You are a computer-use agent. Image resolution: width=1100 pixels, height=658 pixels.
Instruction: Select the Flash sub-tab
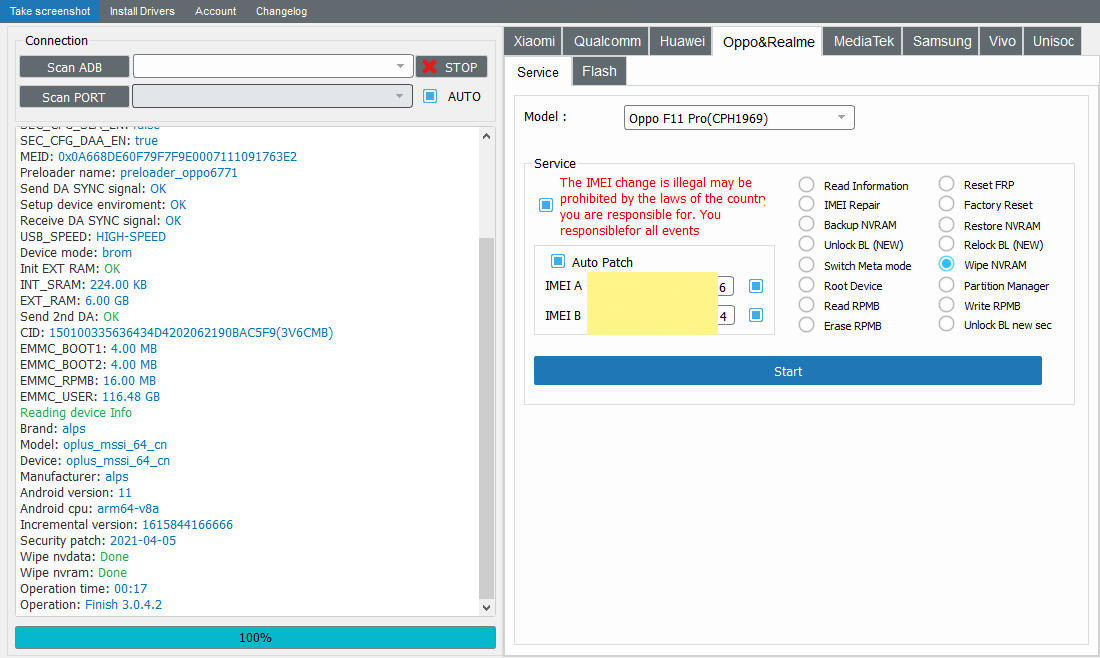point(599,72)
